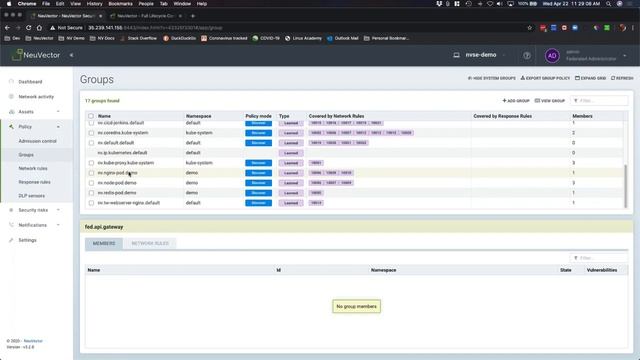Open Chrome History menu

[x=94, y=4]
